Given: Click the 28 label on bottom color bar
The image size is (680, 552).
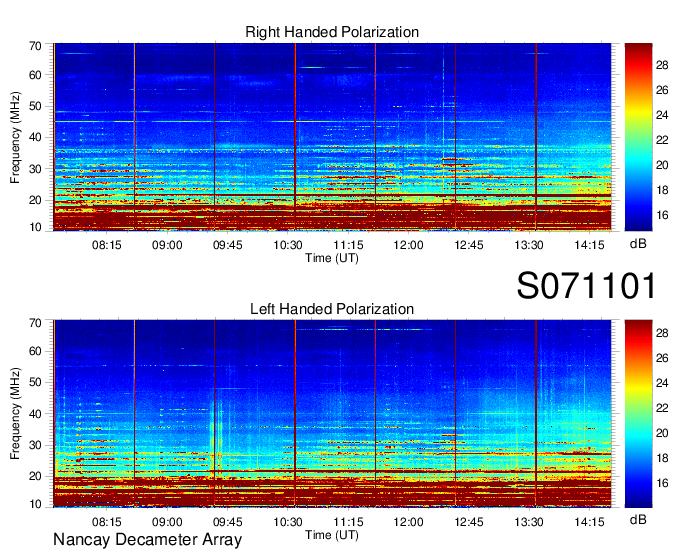Looking at the screenshot, I should click(662, 333).
